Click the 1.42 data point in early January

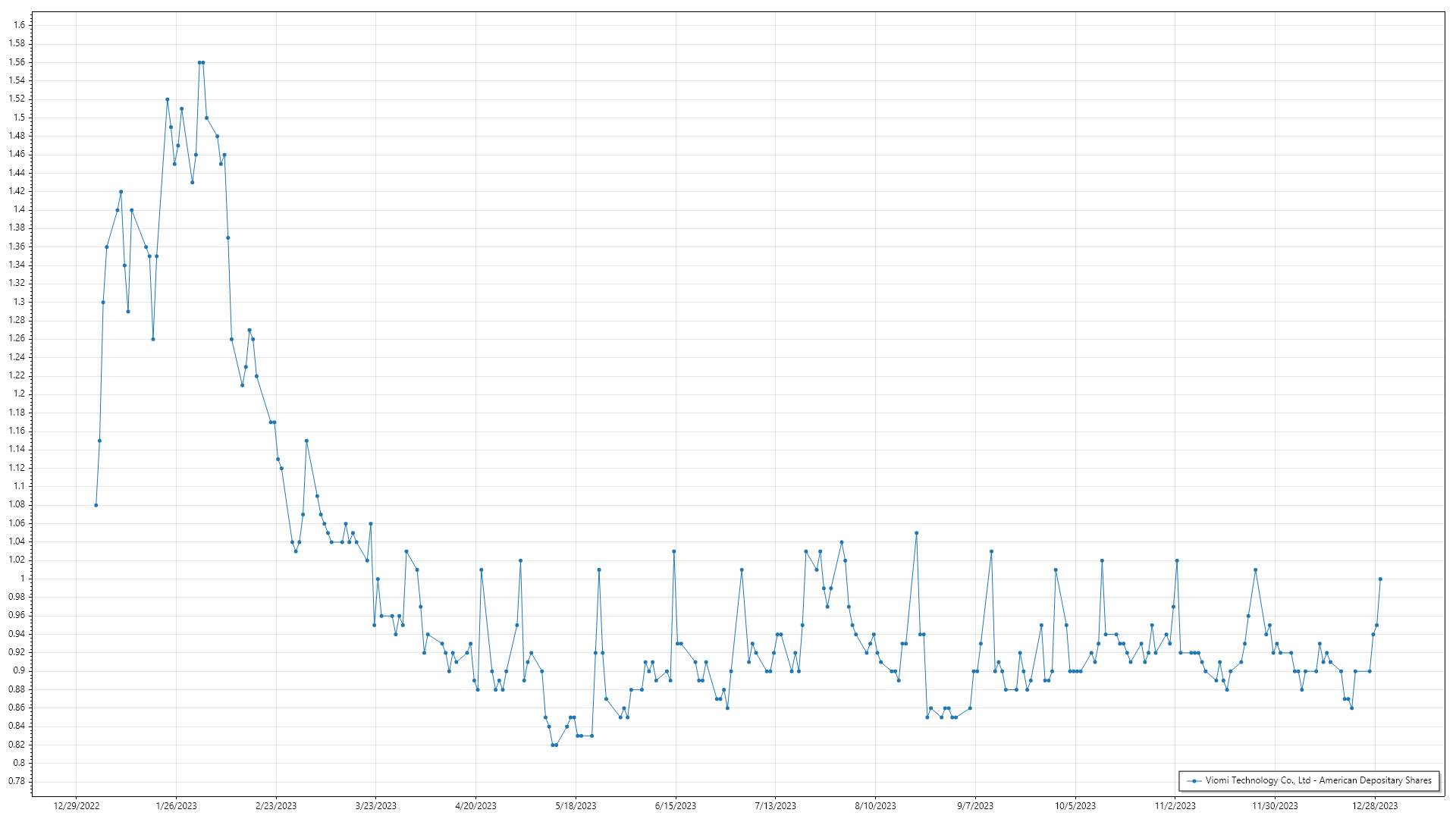pos(121,192)
